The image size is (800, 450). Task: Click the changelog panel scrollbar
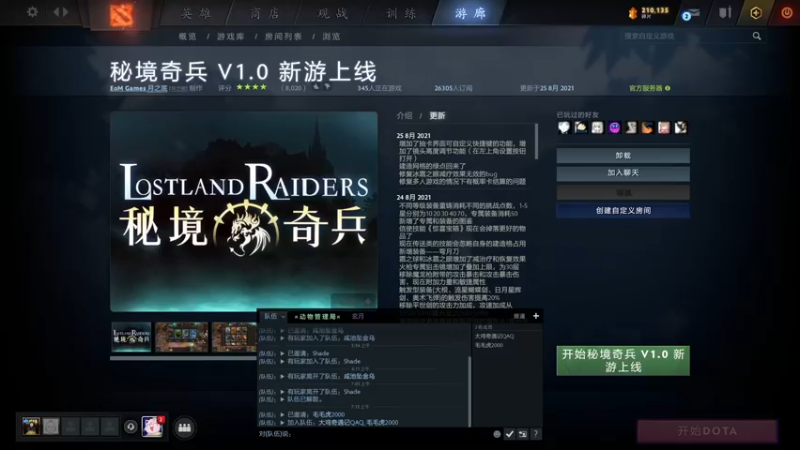tap(536, 141)
